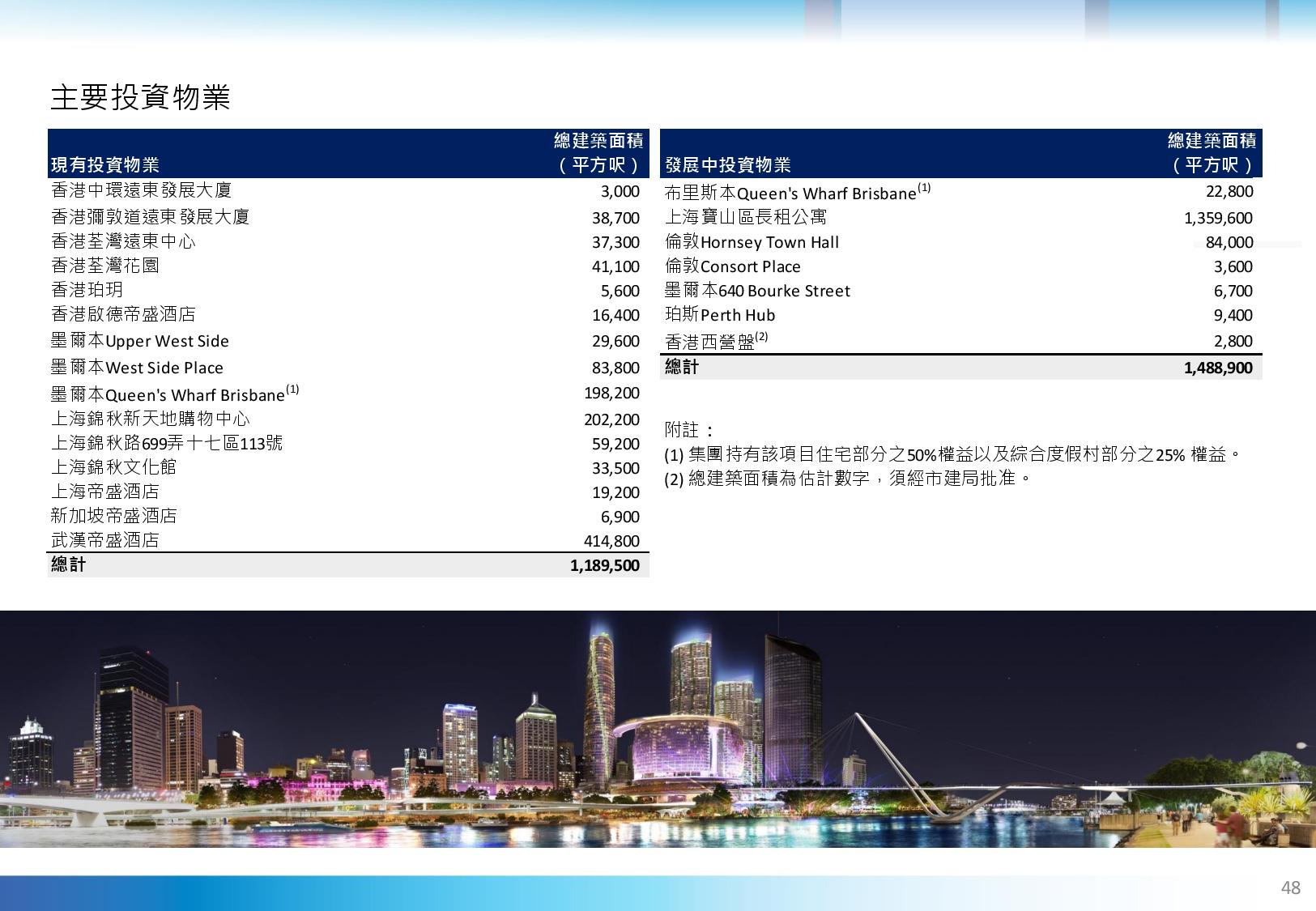Select the value 5,600

click(620, 291)
